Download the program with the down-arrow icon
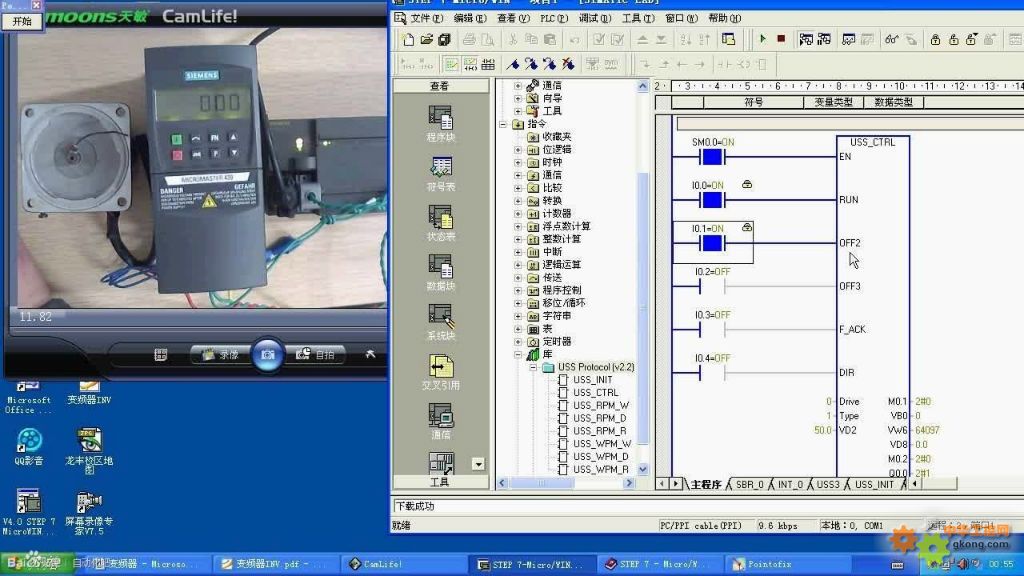Image resolution: width=1024 pixels, height=576 pixels. click(x=661, y=39)
